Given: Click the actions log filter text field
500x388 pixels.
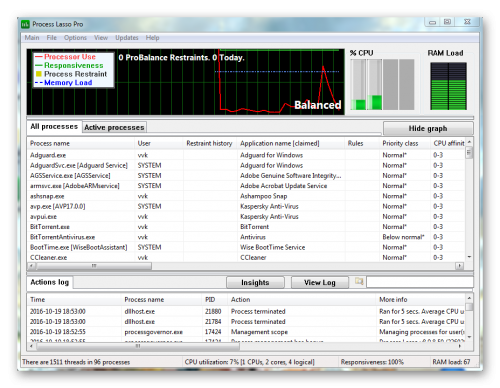Looking at the screenshot, I should tap(420, 282).
